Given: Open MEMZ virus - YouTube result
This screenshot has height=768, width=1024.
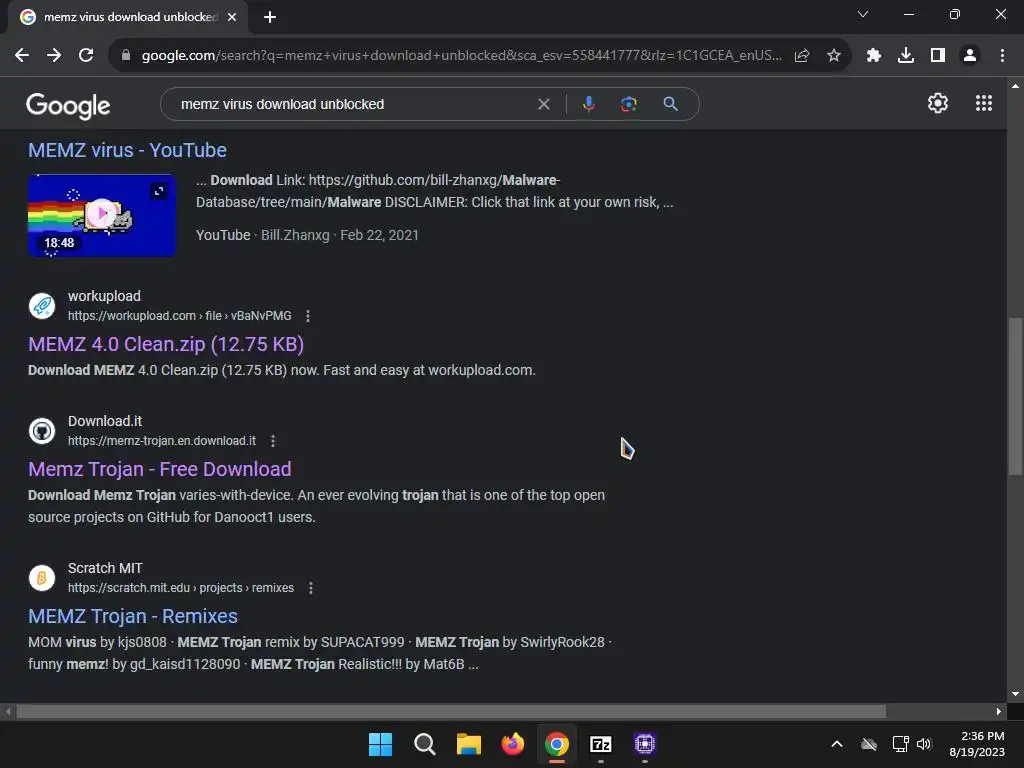Looking at the screenshot, I should (x=127, y=150).
